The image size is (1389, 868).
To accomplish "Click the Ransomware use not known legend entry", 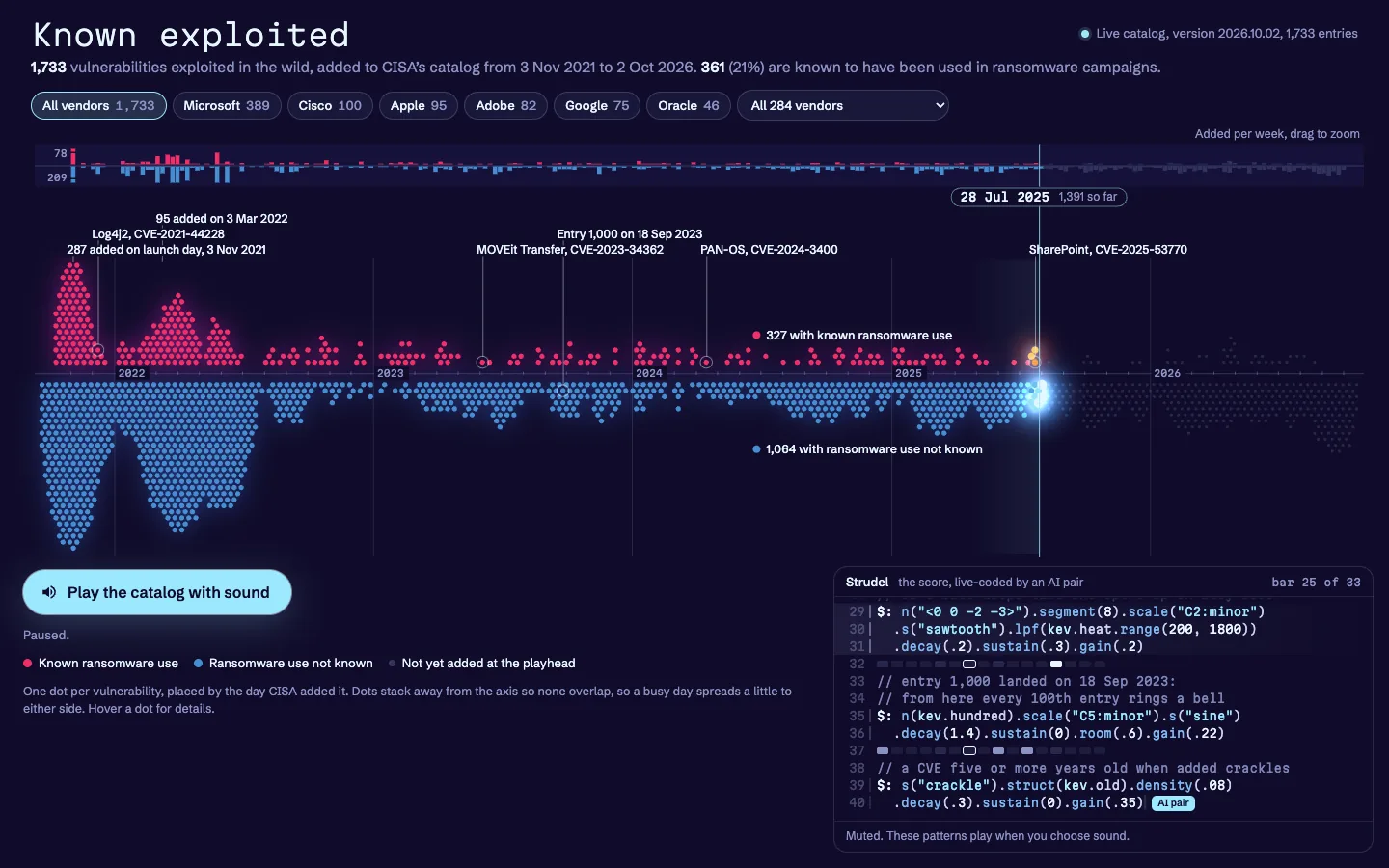I will pos(284,664).
